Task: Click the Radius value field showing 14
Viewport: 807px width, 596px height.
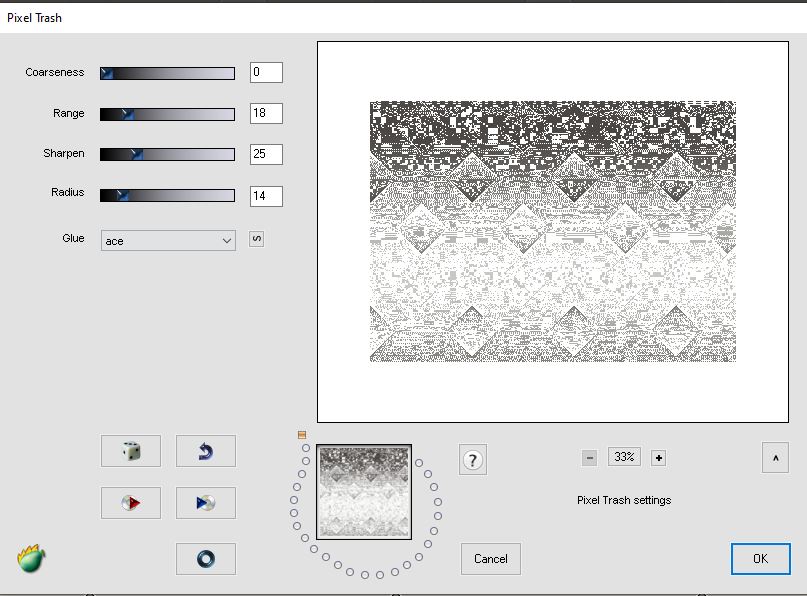Action: pyautogui.click(x=266, y=196)
